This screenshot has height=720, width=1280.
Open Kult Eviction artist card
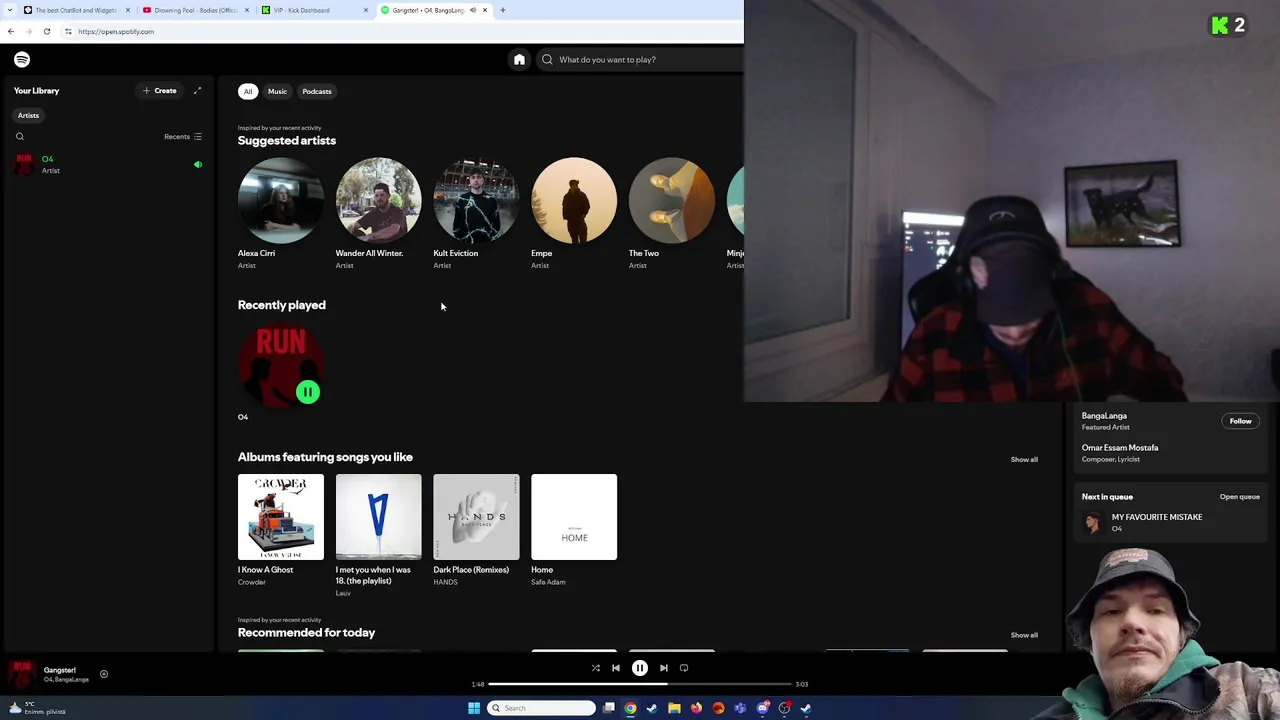tap(476, 213)
